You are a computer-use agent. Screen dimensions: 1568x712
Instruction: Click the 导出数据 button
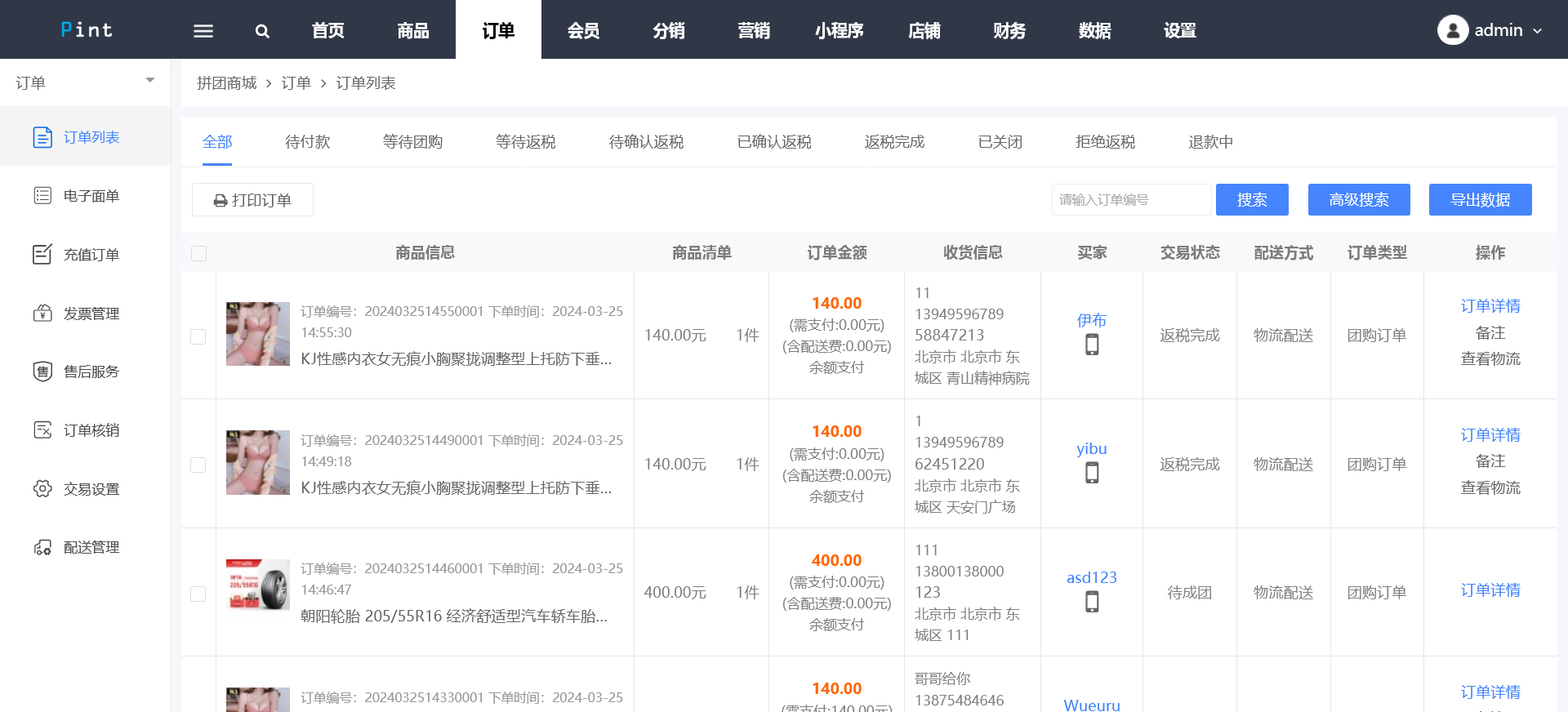[x=1479, y=200]
